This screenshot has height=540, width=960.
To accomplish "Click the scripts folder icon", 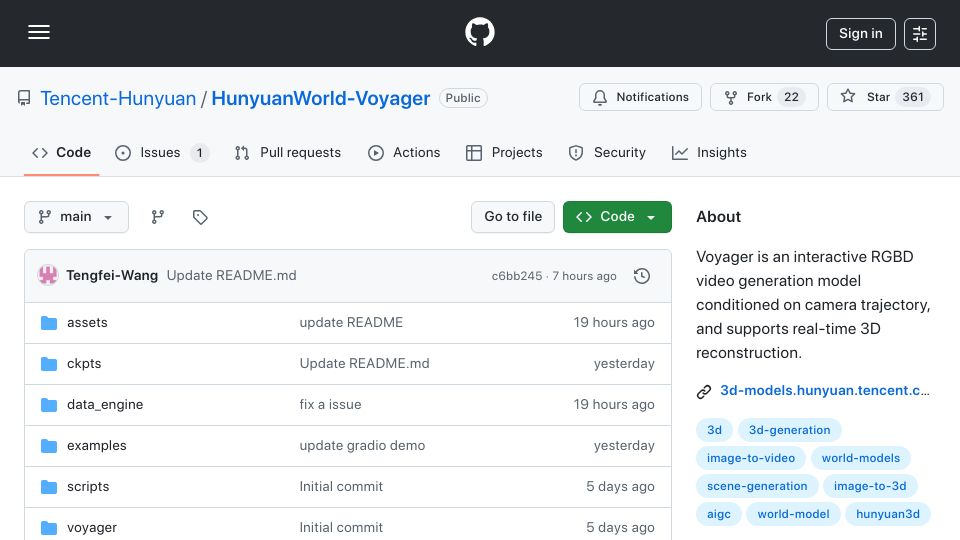I will [x=49, y=487].
